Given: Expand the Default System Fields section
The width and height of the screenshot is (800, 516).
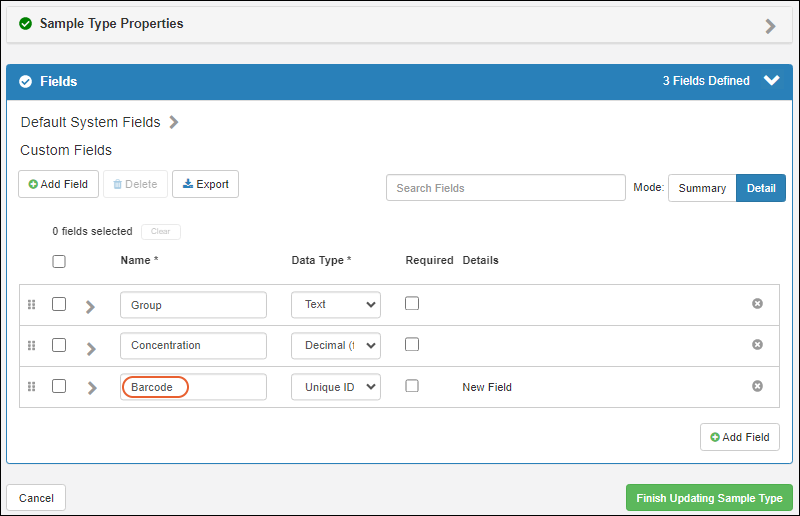Looking at the screenshot, I should pos(174,122).
